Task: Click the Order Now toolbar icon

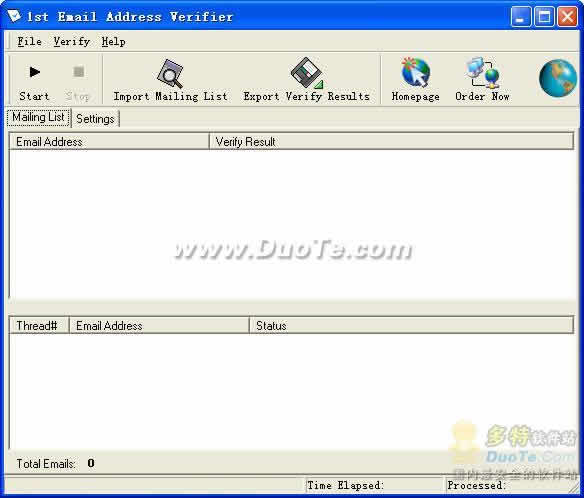Action: 483,72
